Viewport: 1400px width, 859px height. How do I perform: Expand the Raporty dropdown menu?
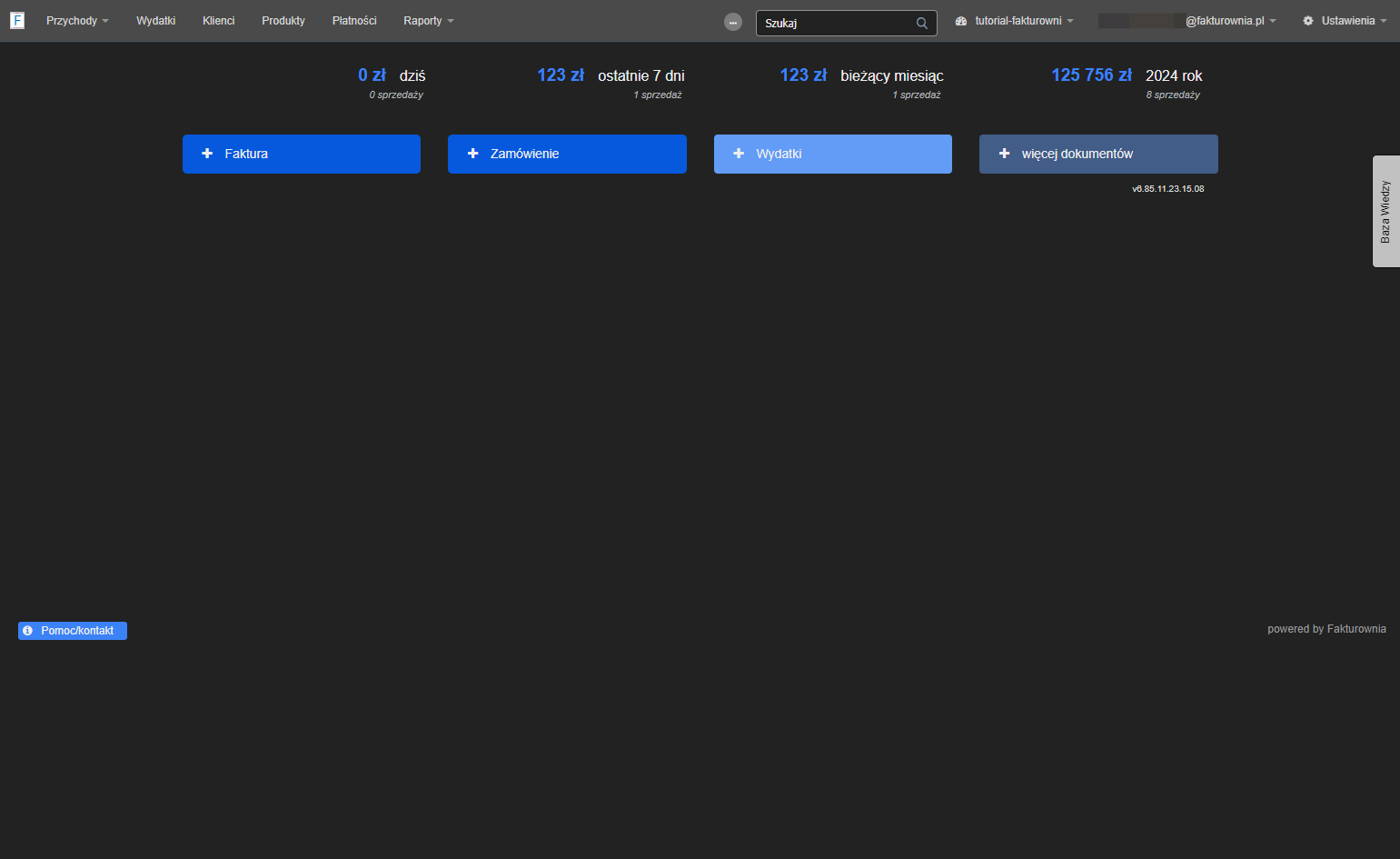pos(429,21)
